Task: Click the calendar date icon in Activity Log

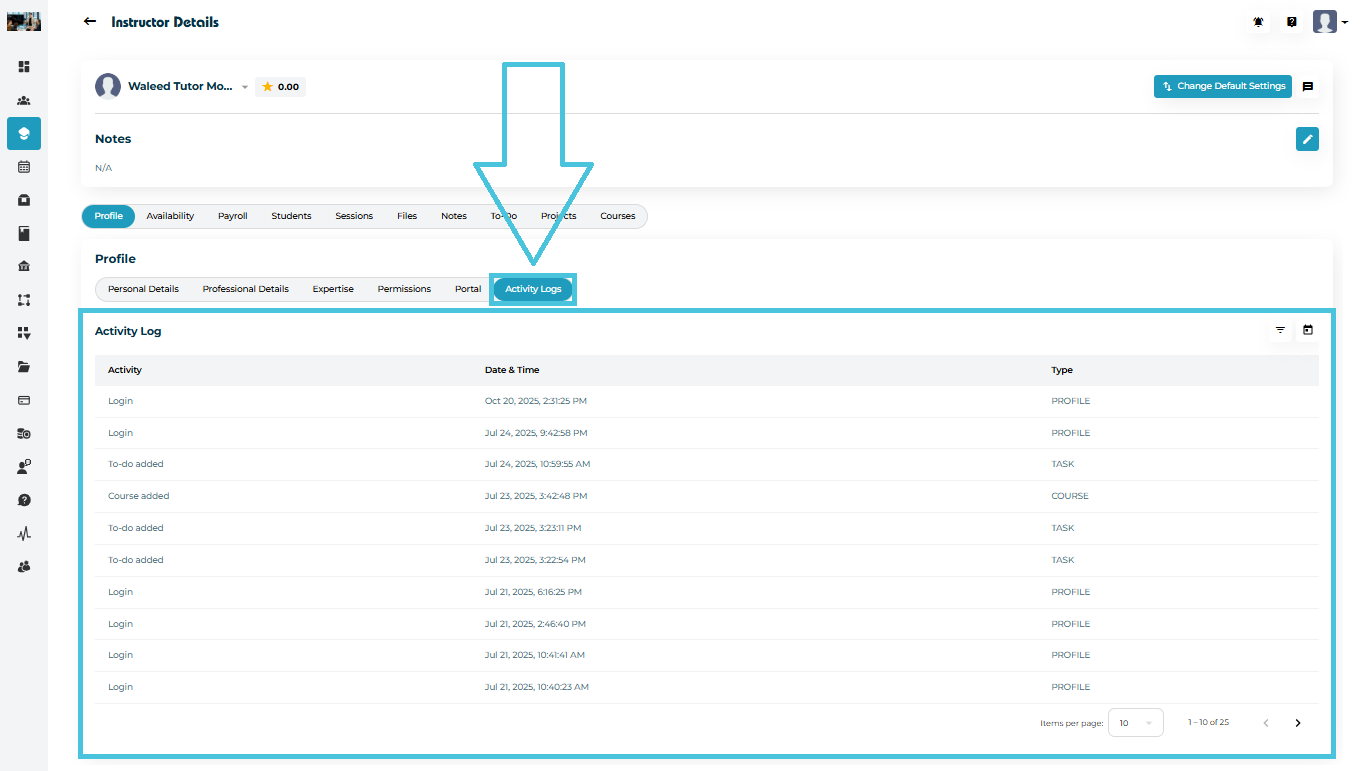Action: pyautogui.click(x=1308, y=330)
